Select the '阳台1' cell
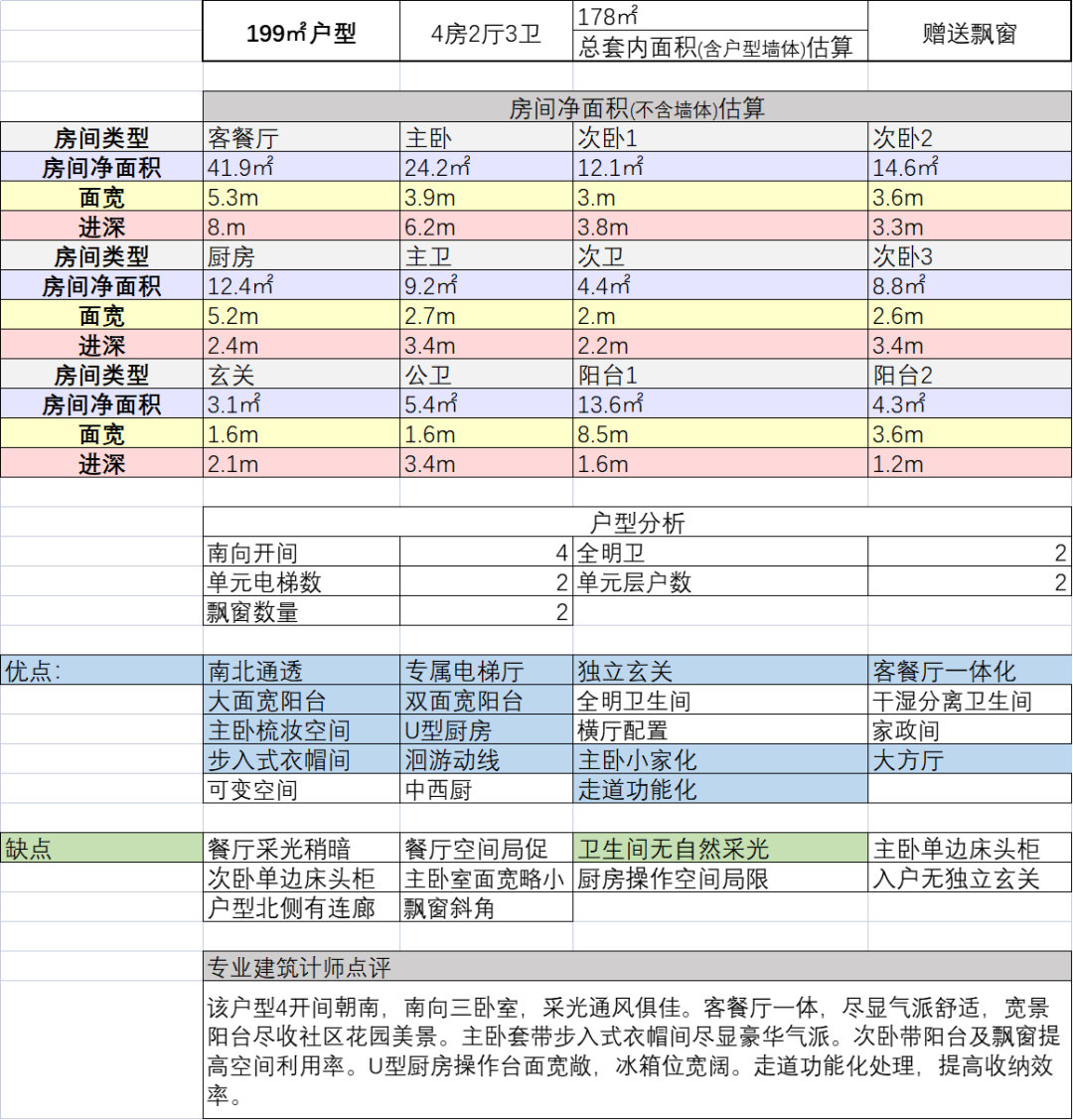Viewport: 1073px width, 1120px height. [720, 375]
